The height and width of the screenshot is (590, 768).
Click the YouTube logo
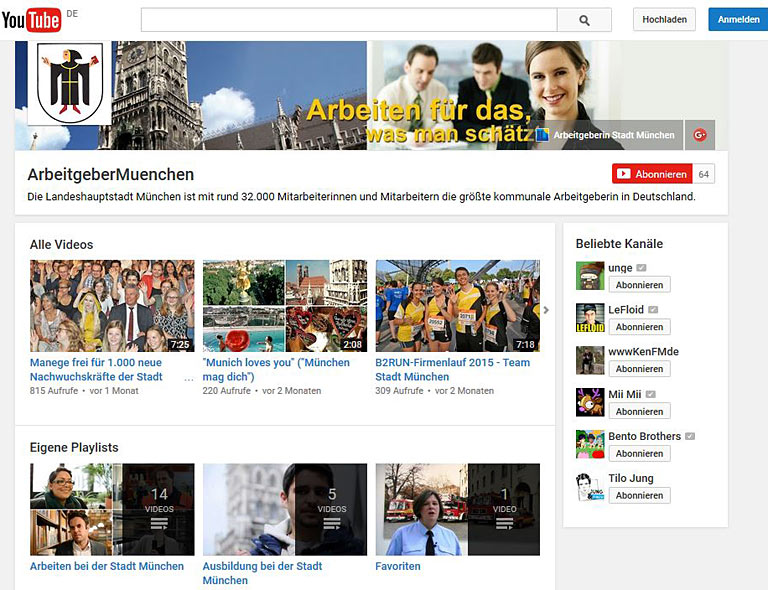click(x=32, y=19)
